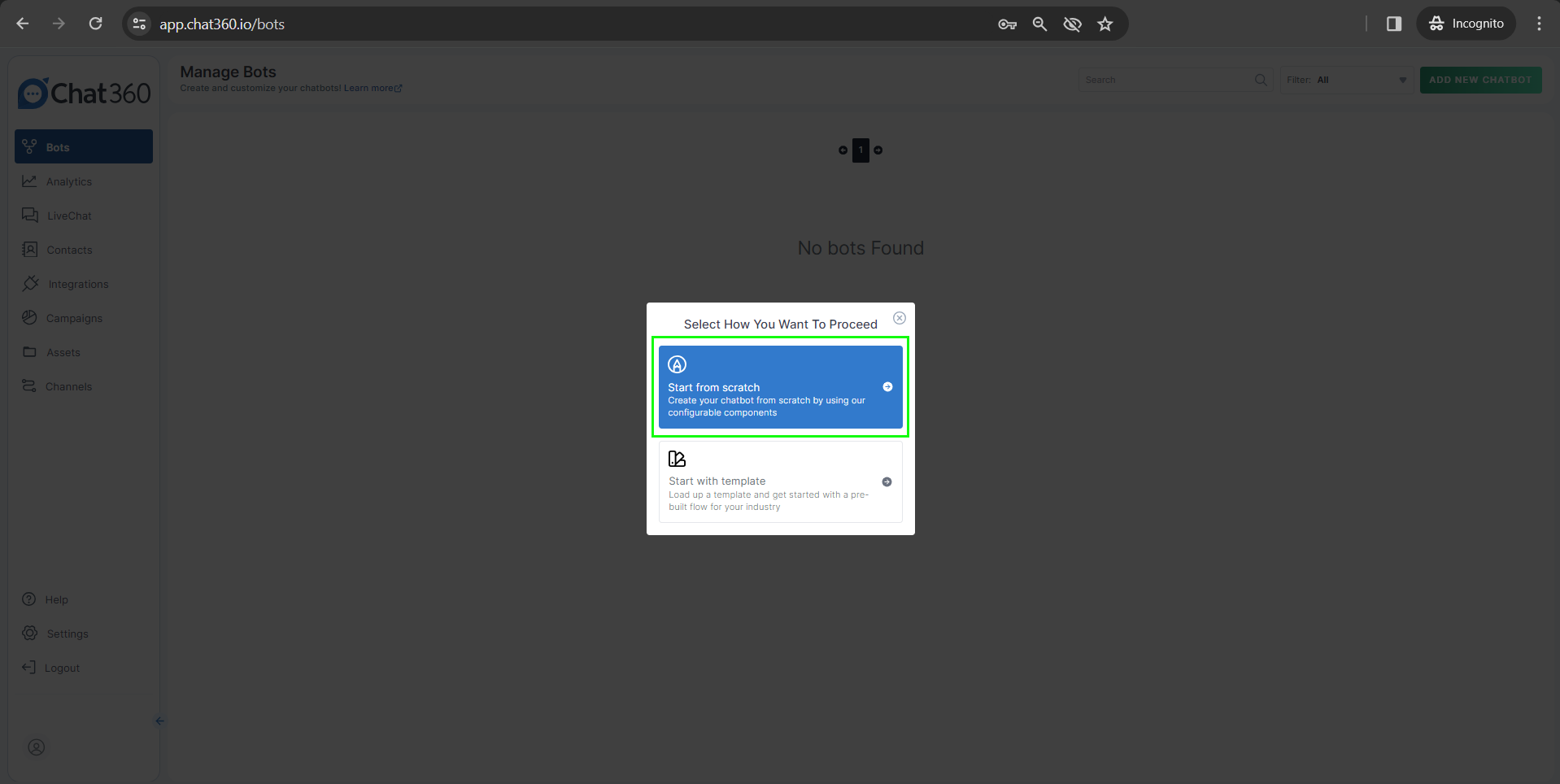This screenshot has width=1560, height=784.
Task: Open the Bots menu item in sidebar
Action: click(84, 146)
